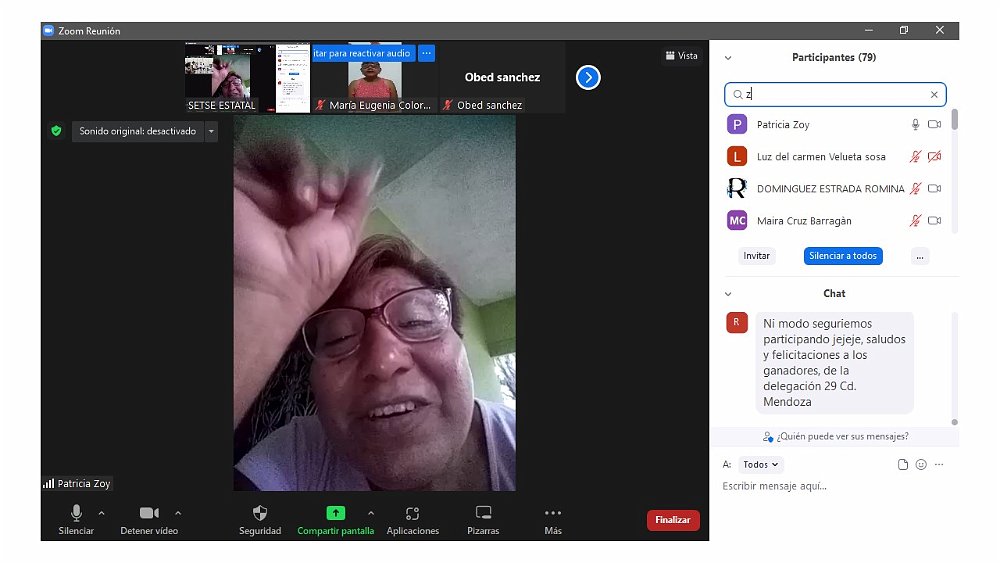Expand Sonido original dropdown arrow

click(211, 131)
